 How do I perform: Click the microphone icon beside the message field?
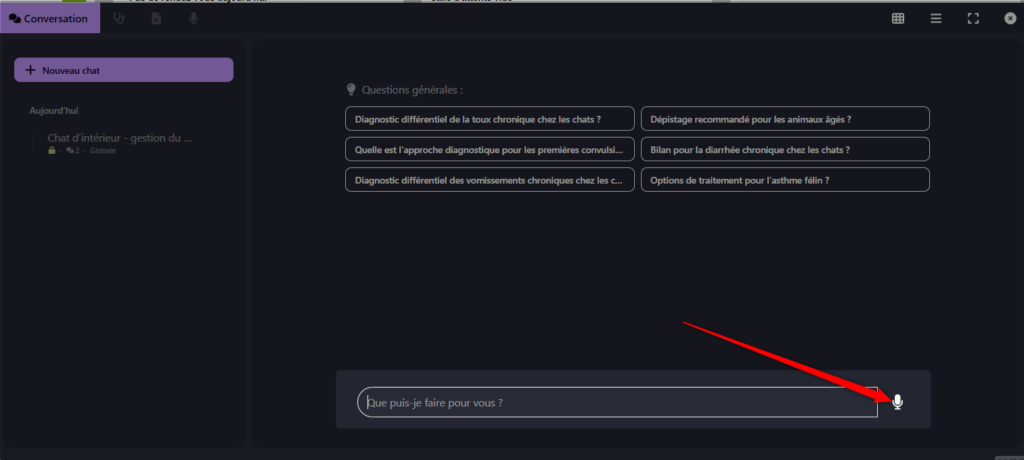coord(897,402)
